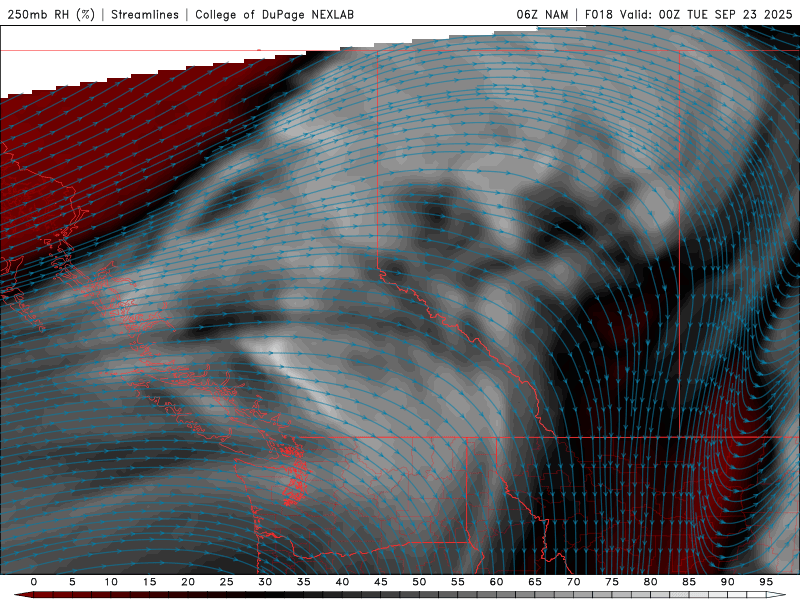Viewport: 800px width, 600px height.
Task: Click the "5" label on the color scale
Action: 72,582
